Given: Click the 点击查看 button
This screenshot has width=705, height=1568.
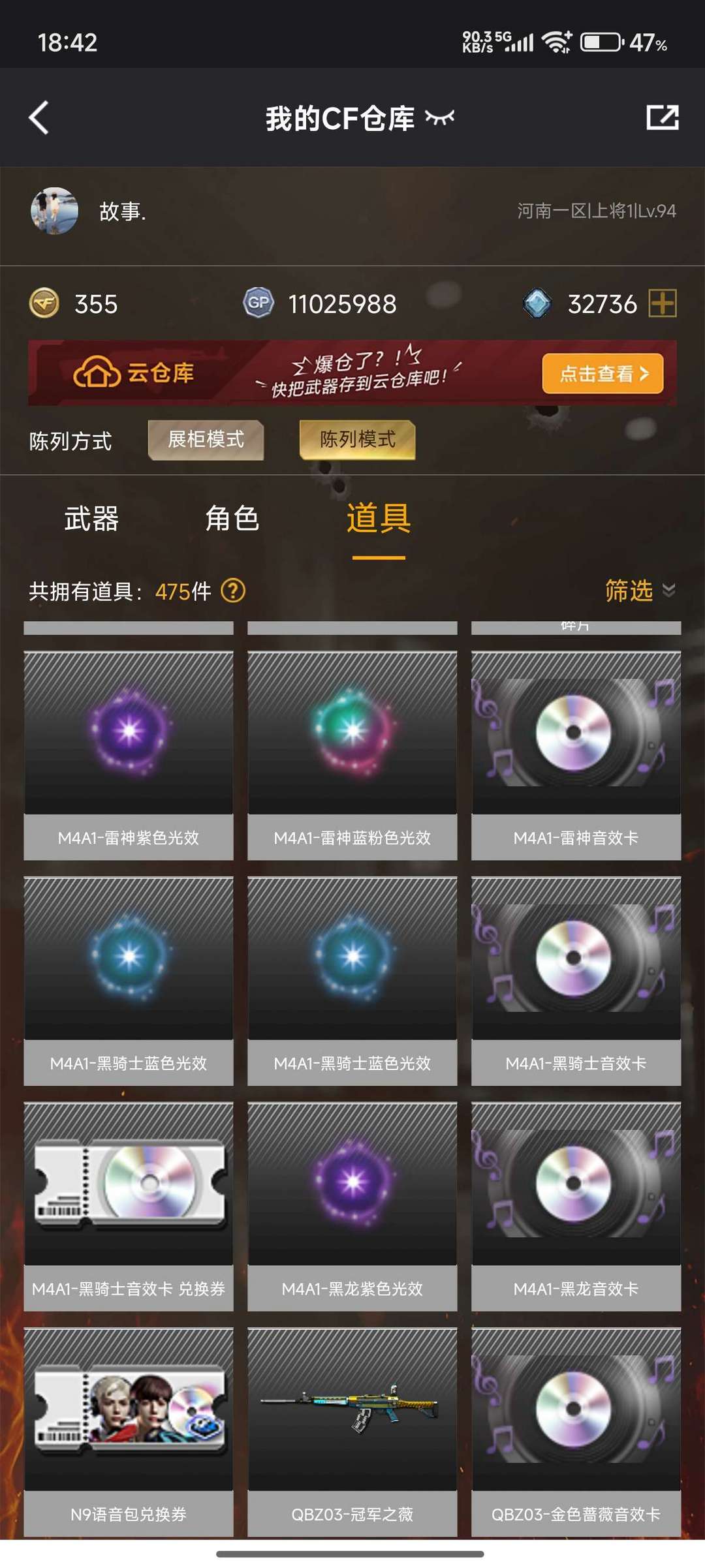Looking at the screenshot, I should [603, 373].
